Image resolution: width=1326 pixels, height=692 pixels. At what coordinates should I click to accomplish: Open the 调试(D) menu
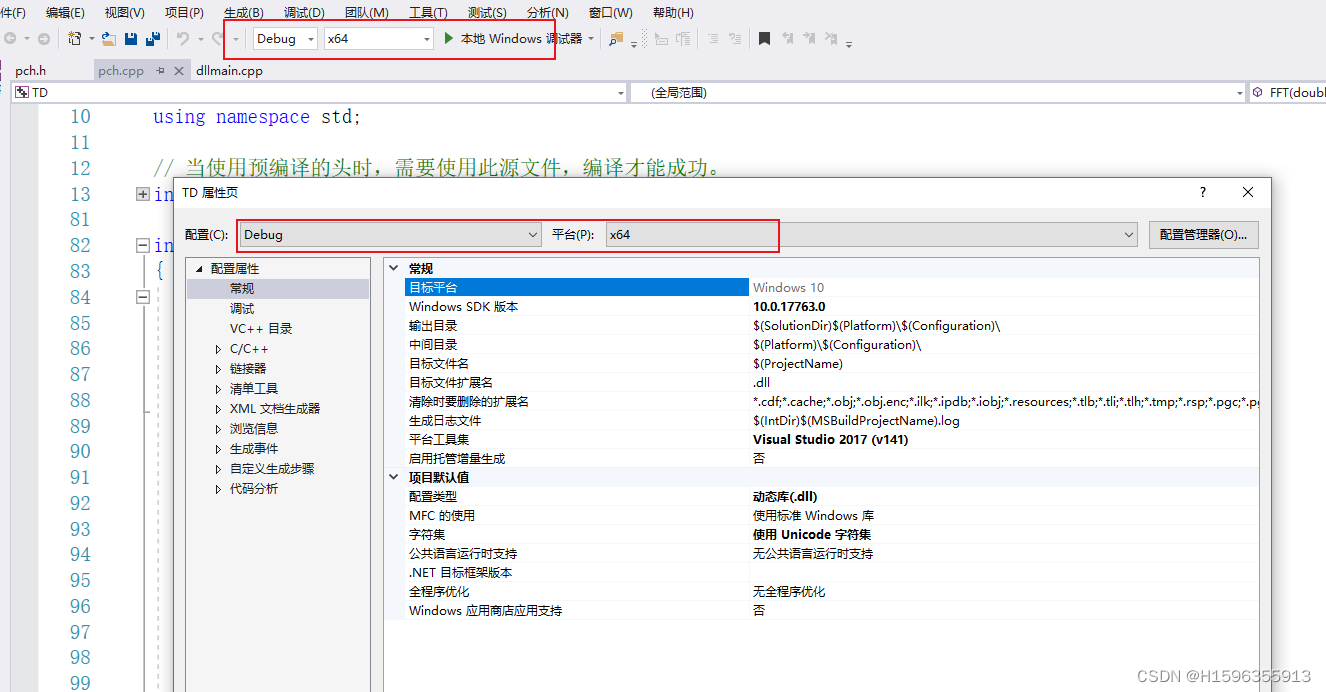coord(302,12)
